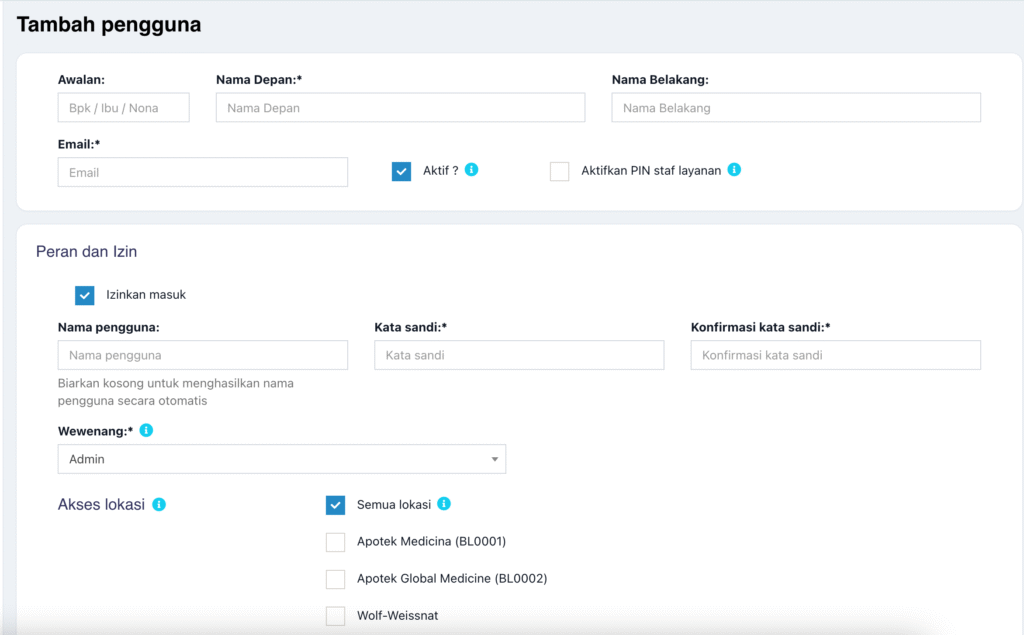Select the Apotek Medicina (BL0001) checkbox
Viewport: 1024px width, 635px height.
coord(336,542)
